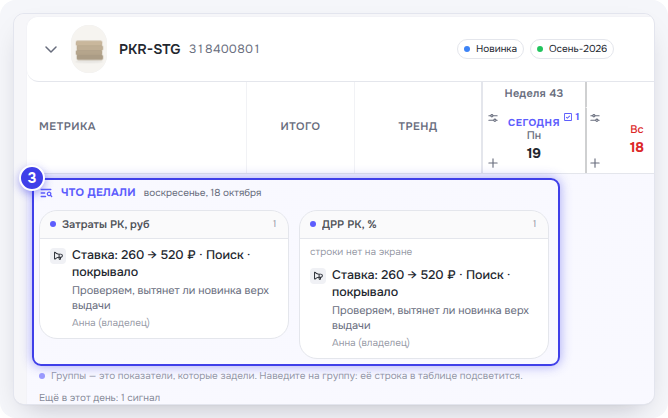668x418 pixels.
Task: Click the Что делали list-search icon
Action: pyautogui.click(x=46, y=193)
